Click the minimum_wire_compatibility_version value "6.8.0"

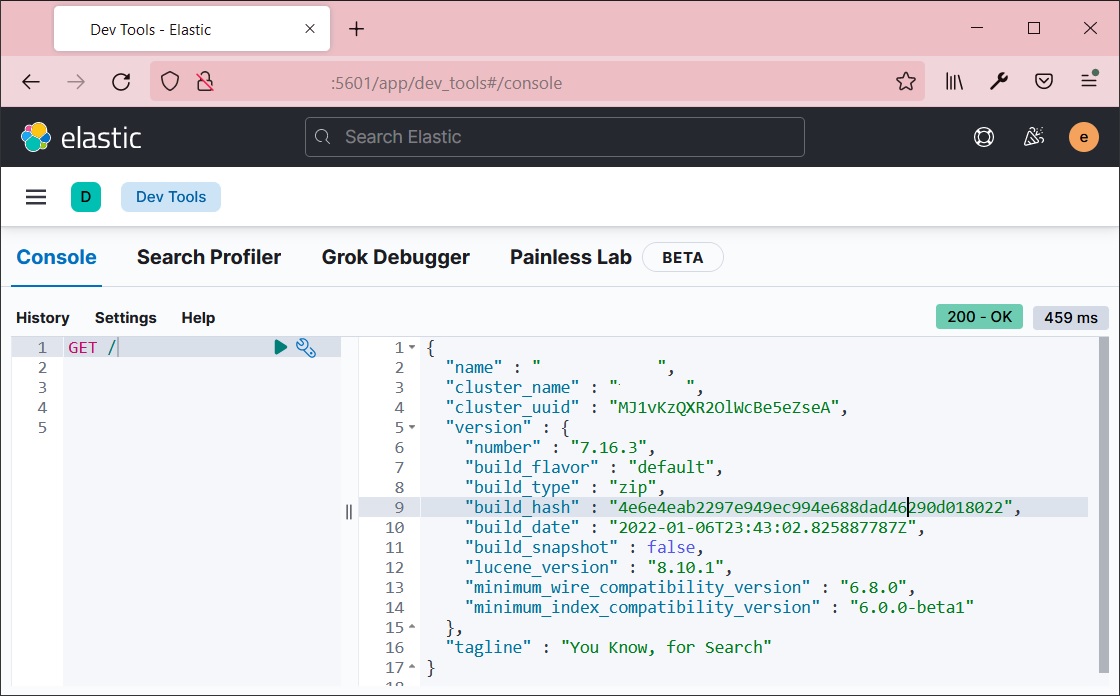[872, 588]
